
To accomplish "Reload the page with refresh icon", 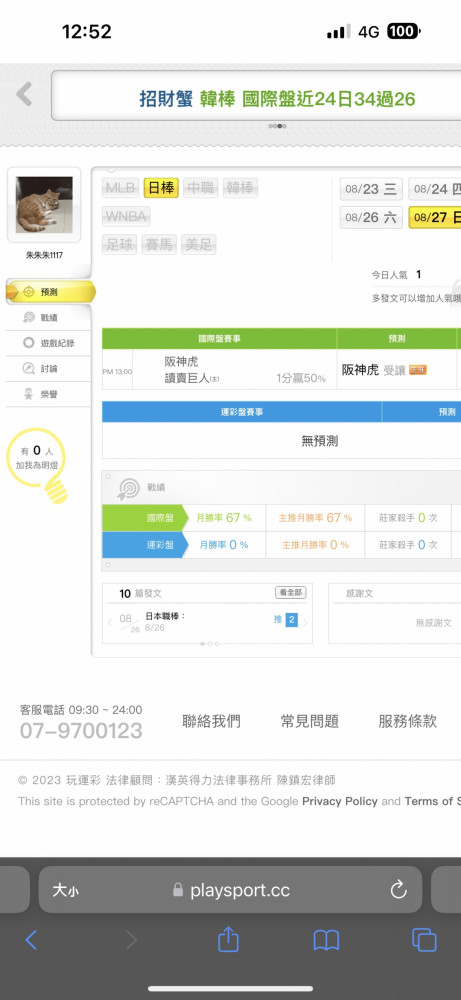I will coord(399,890).
